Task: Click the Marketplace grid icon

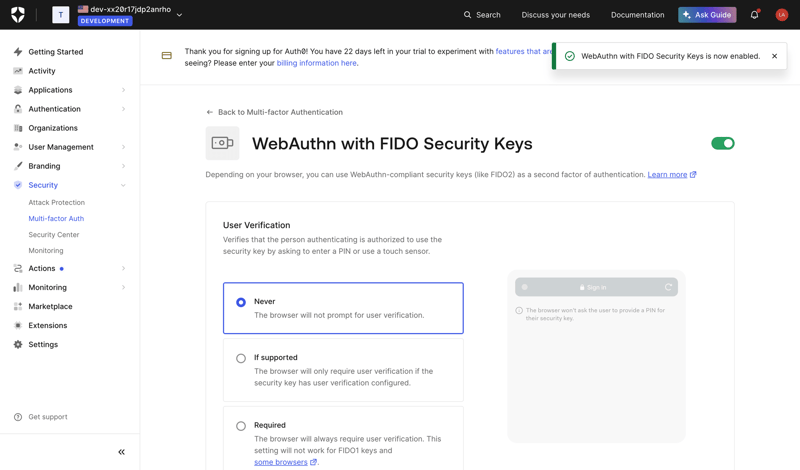Action: (x=18, y=306)
